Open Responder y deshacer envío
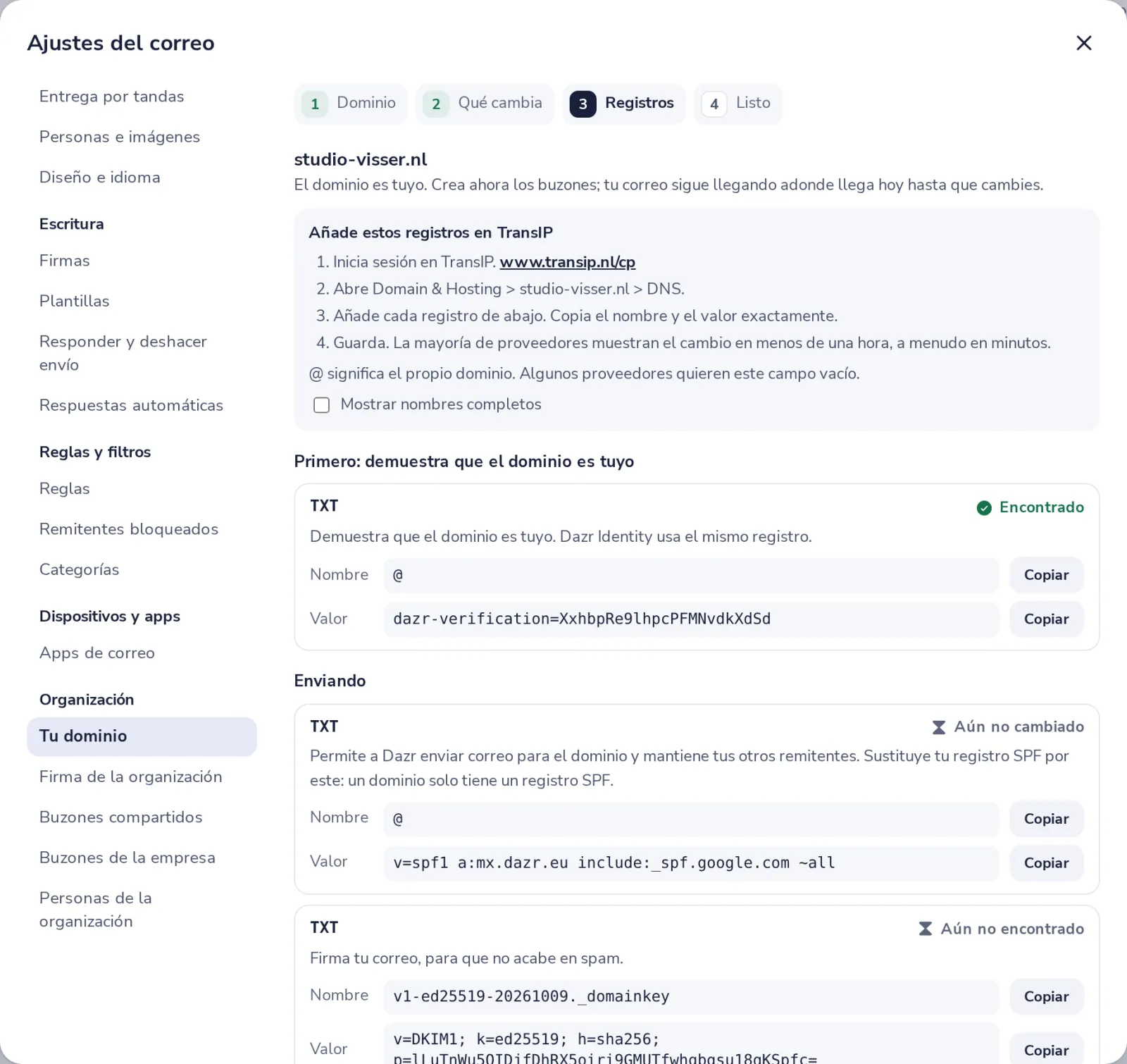The image size is (1127, 1064). point(142,353)
